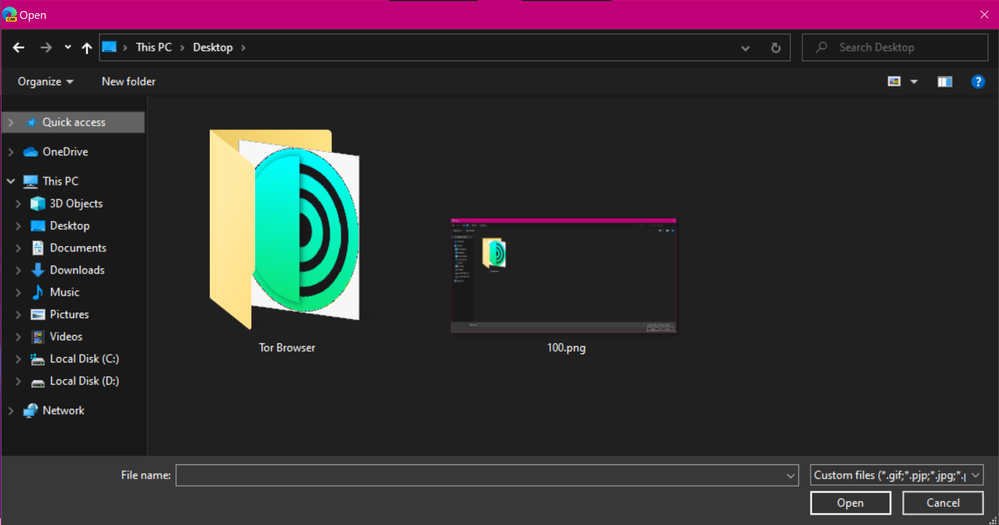Expand the 3D Objects node
Screen dimensions: 999x525
pos(18,204)
